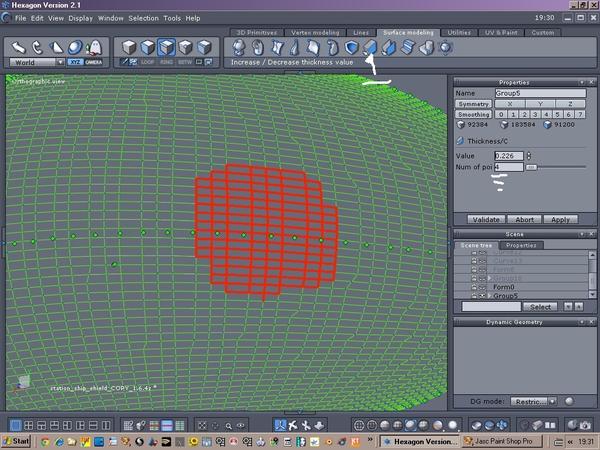Image resolution: width=600 pixels, height=450 pixels.
Task: Switch to single viewport layout
Action: 15,425
